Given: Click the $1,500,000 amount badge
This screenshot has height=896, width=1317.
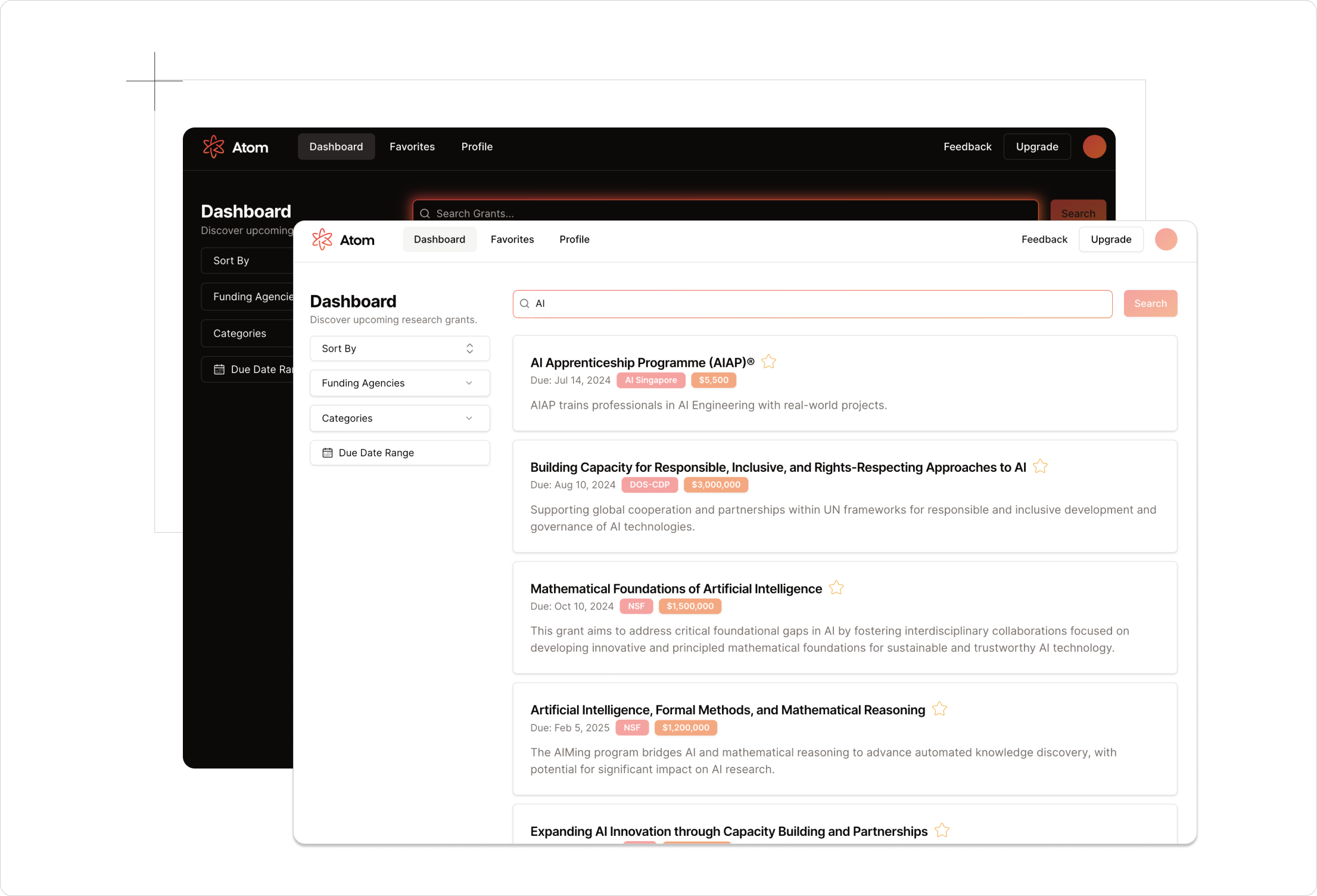Looking at the screenshot, I should [x=690, y=606].
